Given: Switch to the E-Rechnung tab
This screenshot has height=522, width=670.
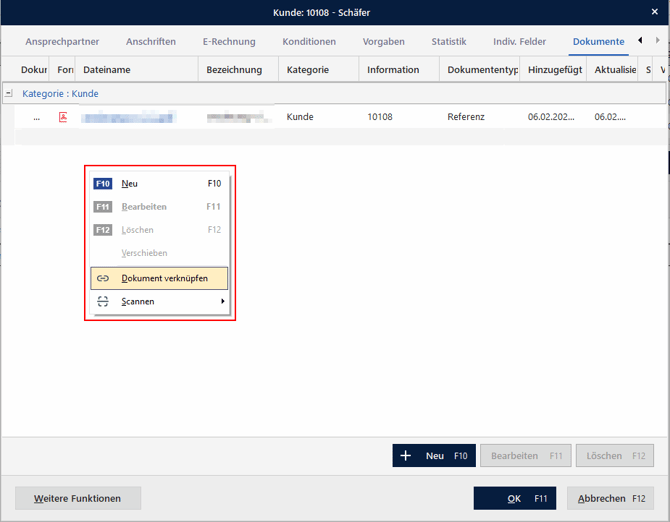Looking at the screenshot, I should tap(229, 42).
